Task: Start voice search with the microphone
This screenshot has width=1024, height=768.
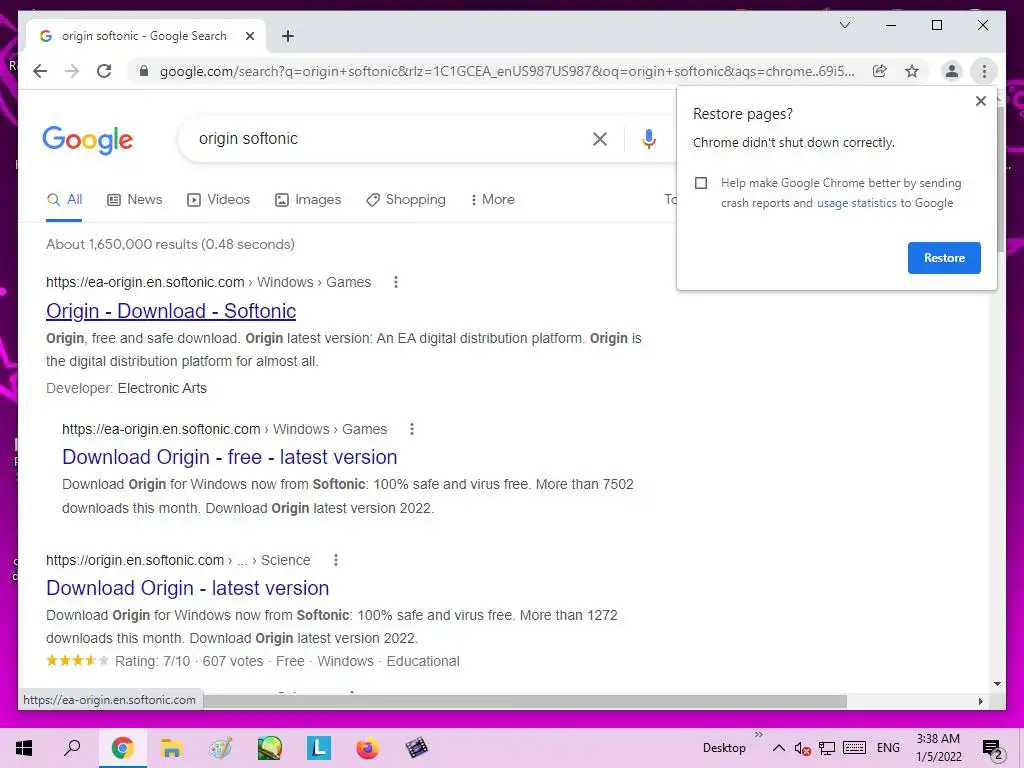Action: (x=648, y=138)
